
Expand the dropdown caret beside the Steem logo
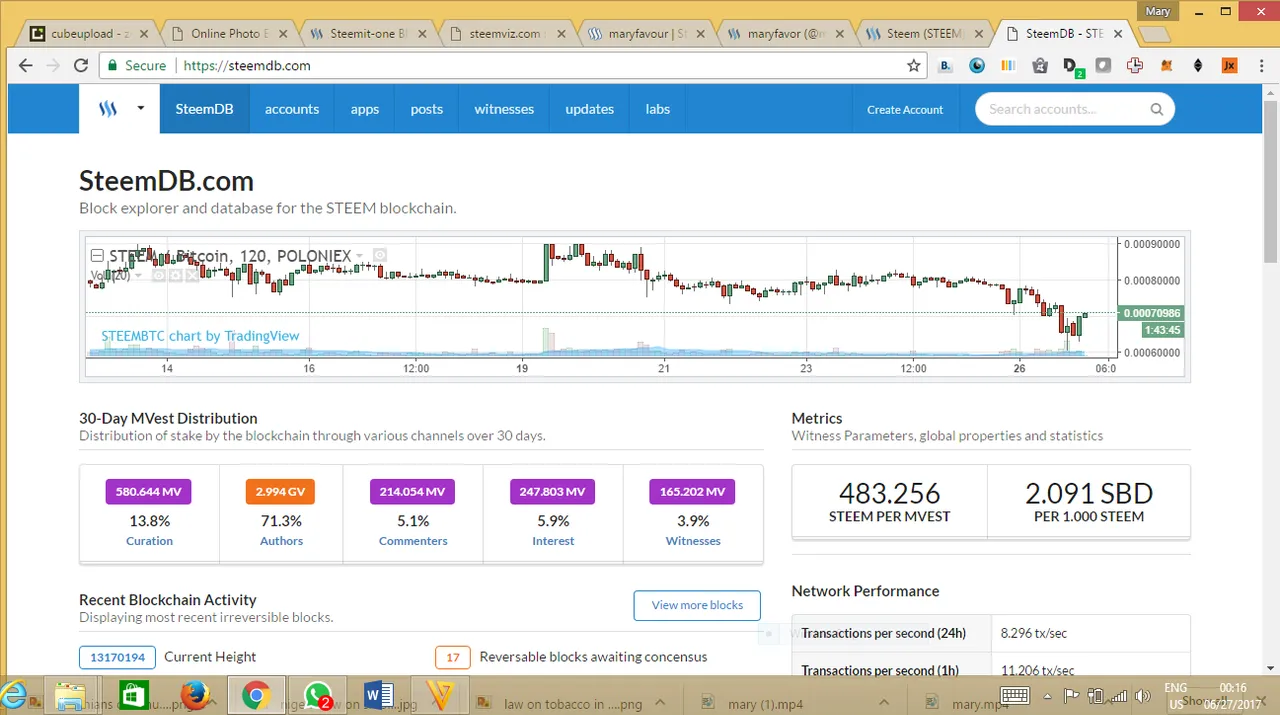click(x=141, y=108)
